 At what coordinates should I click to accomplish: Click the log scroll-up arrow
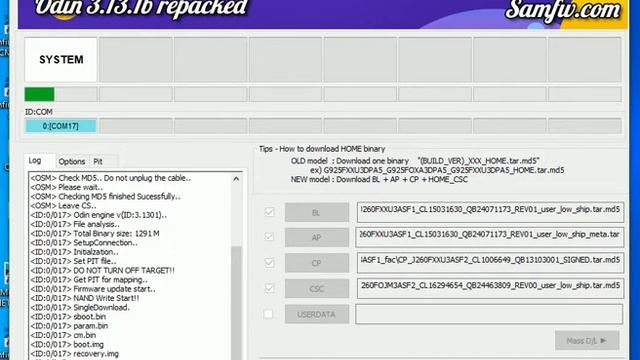[236, 179]
